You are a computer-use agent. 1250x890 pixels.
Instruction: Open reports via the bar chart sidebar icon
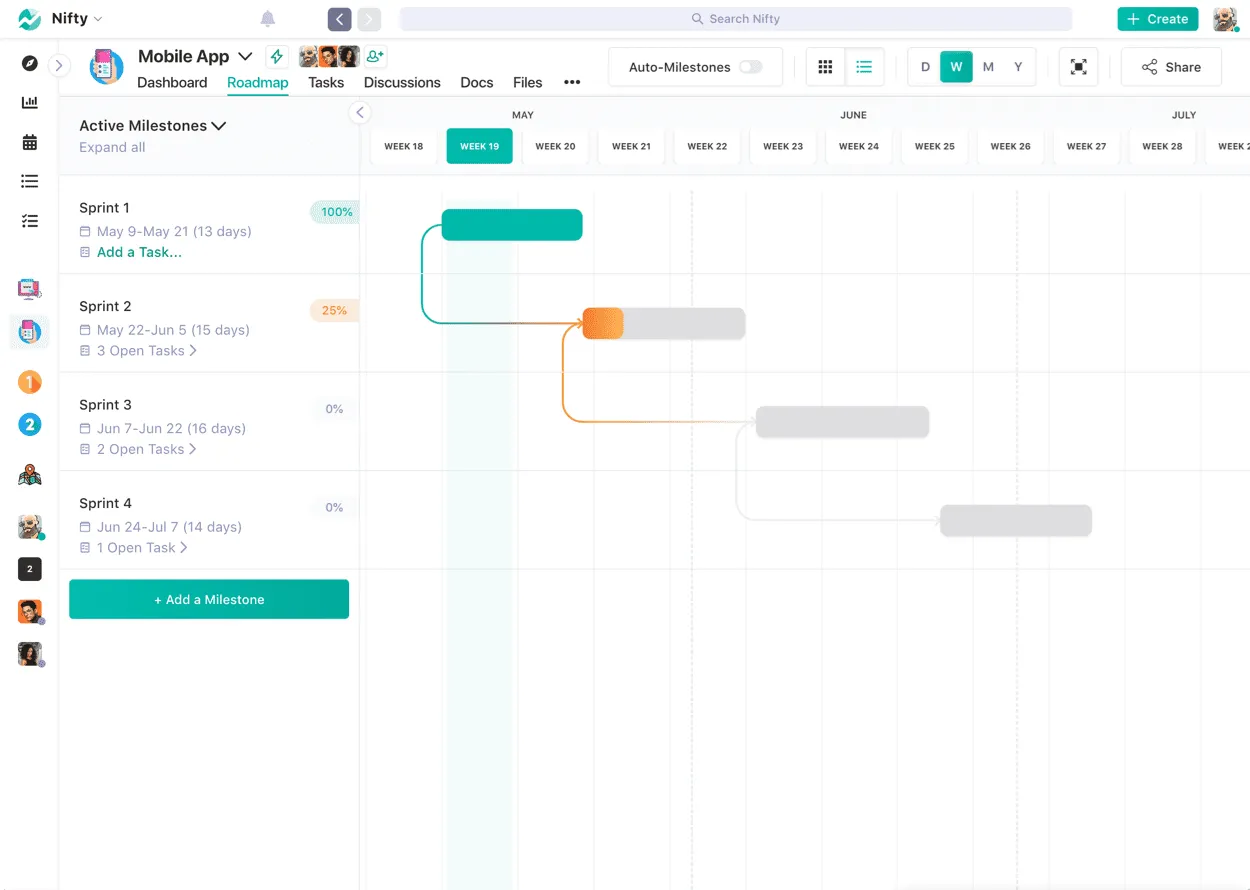(x=29, y=101)
